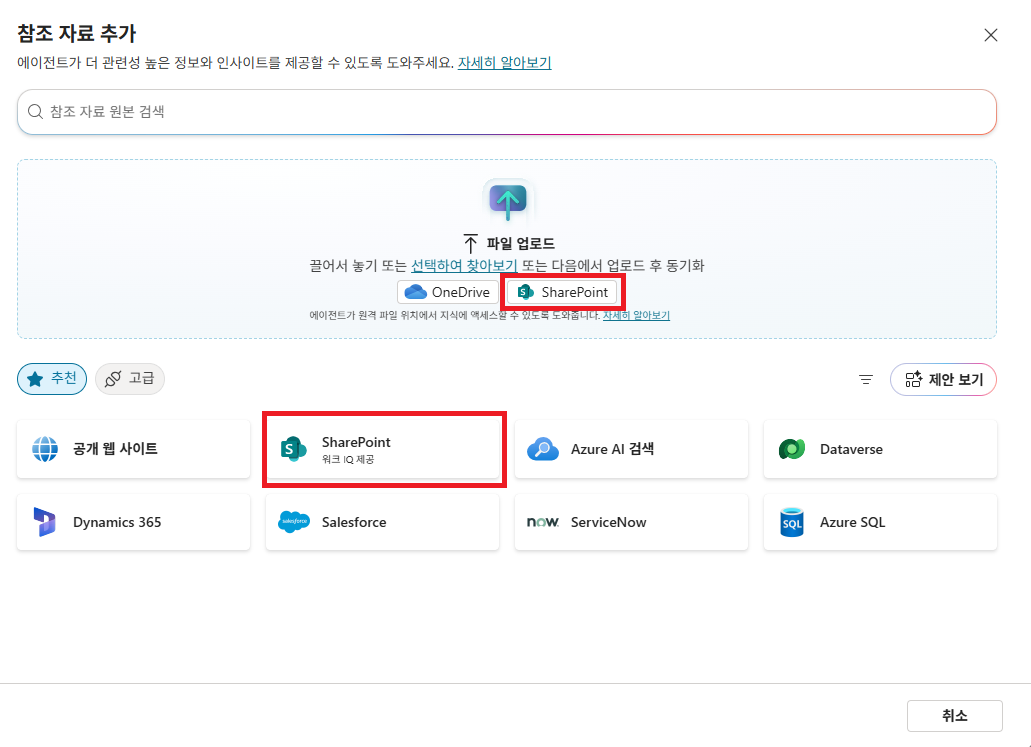Select the Azure AI 검색 card
The width and height of the screenshot is (1031, 747).
631,449
